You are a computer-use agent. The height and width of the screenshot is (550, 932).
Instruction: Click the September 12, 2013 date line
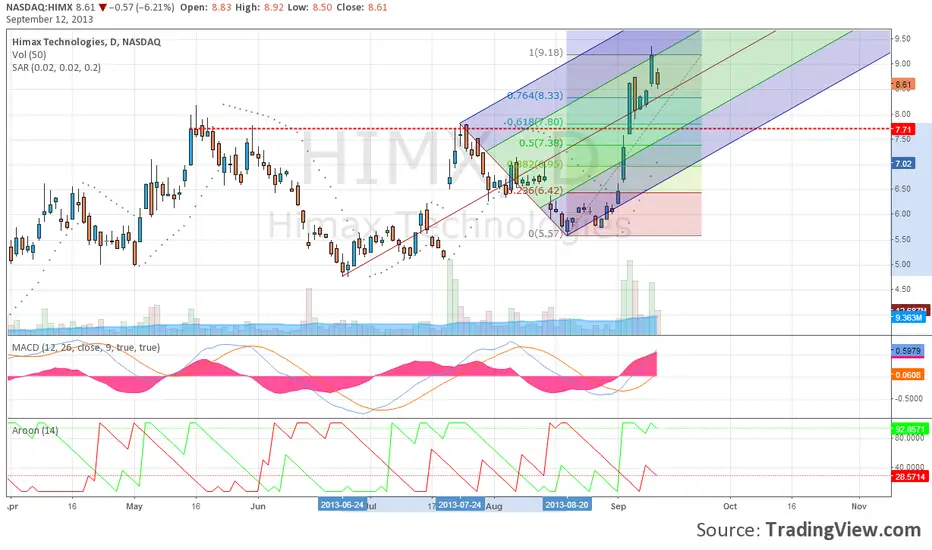[x=50, y=20]
